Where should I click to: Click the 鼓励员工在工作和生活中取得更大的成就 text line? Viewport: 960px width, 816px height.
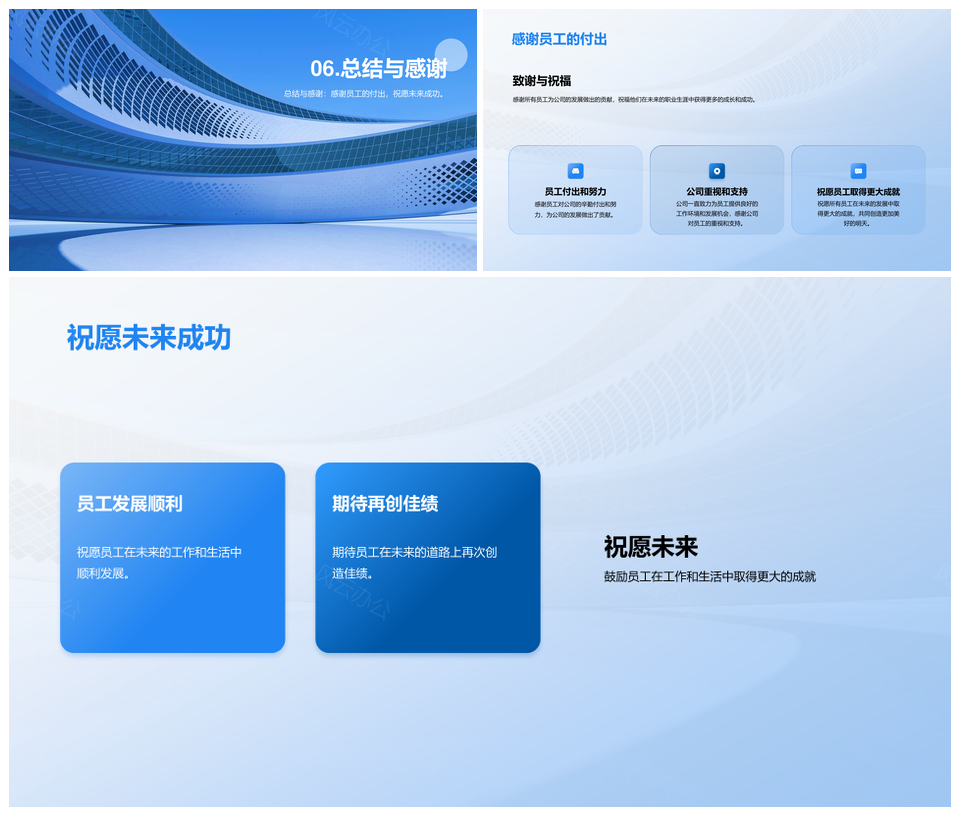click(x=709, y=577)
